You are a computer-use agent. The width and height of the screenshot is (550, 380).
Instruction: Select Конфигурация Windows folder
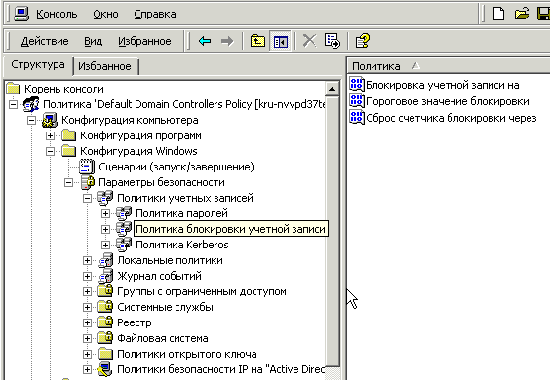(139, 151)
